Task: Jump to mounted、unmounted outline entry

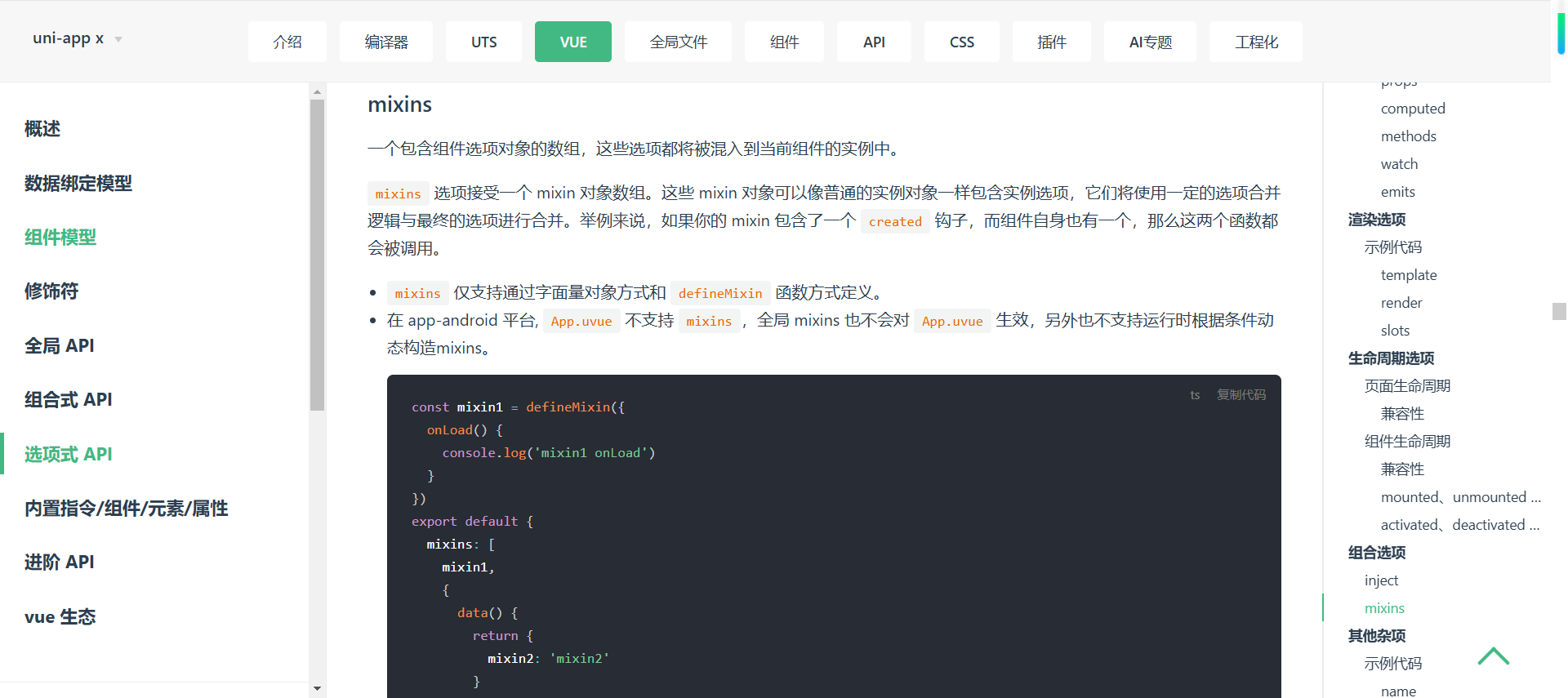Action: (x=1460, y=497)
